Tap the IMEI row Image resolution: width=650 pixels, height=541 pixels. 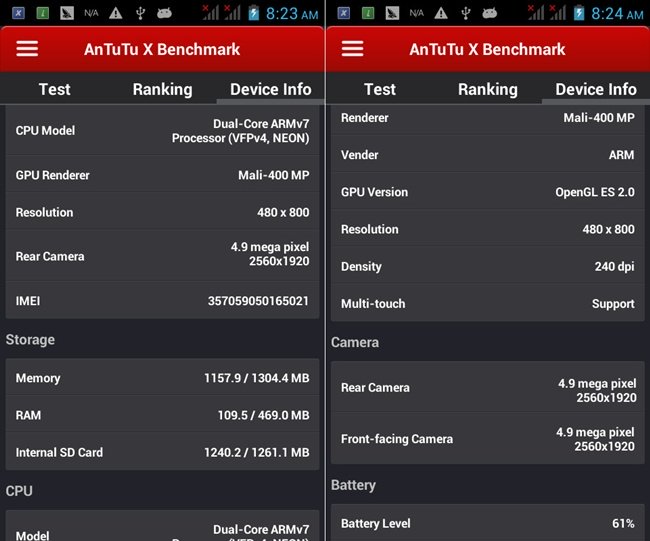click(x=162, y=300)
